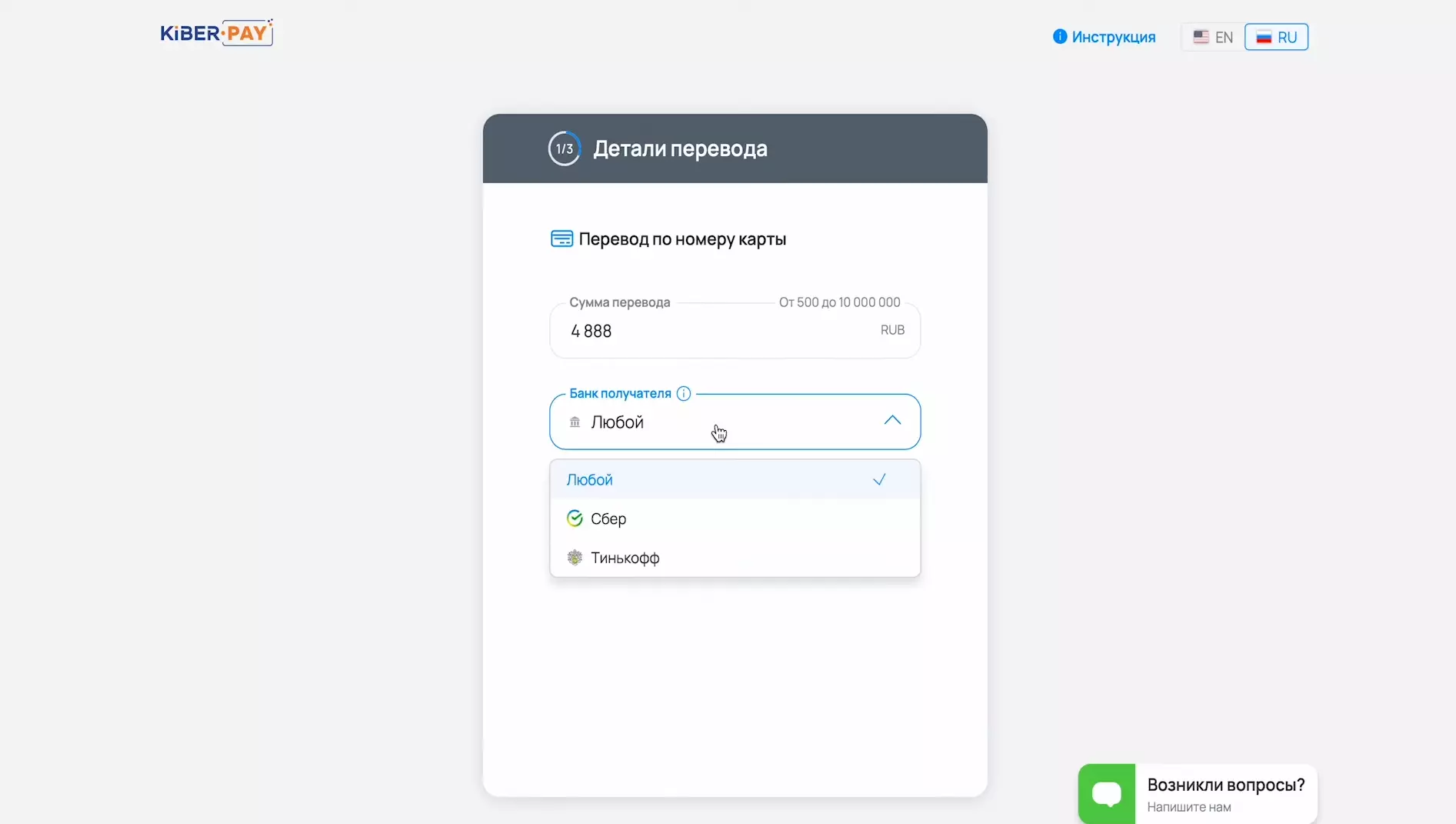Click the Tinkoff crest icon in the list
This screenshot has width=1456, height=824.
575,558
